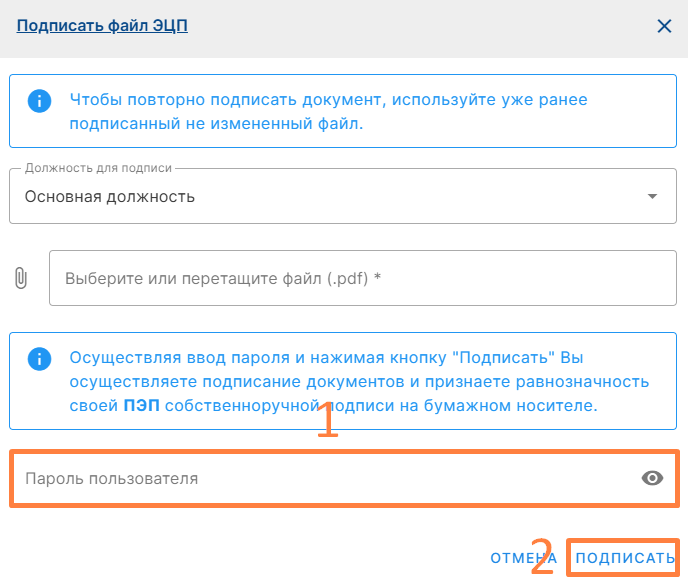Click the orange number 2 annotation
This screenshot has width=688, height=582.
click(x=542, y=557)
